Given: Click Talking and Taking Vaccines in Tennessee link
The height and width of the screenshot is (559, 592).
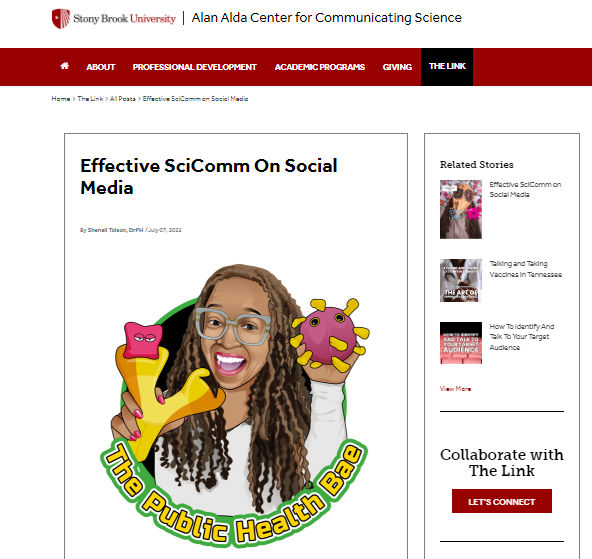Looking at the screenshot, I should point(526,269).
